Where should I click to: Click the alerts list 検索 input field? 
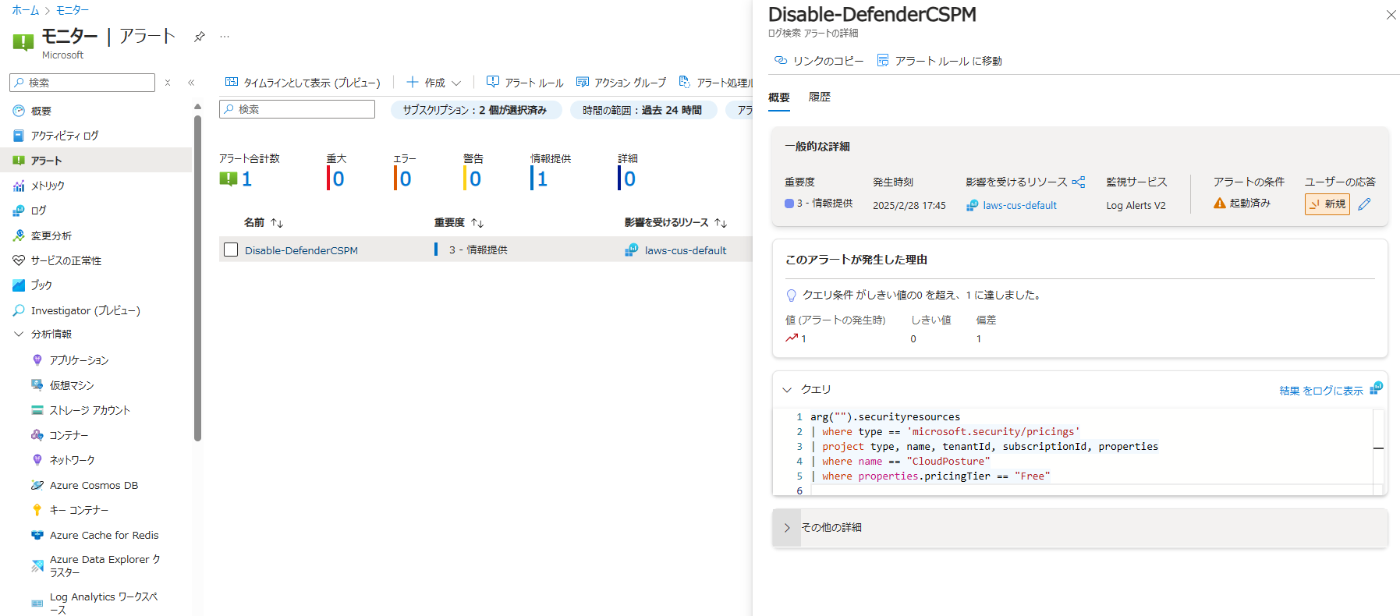297,109
